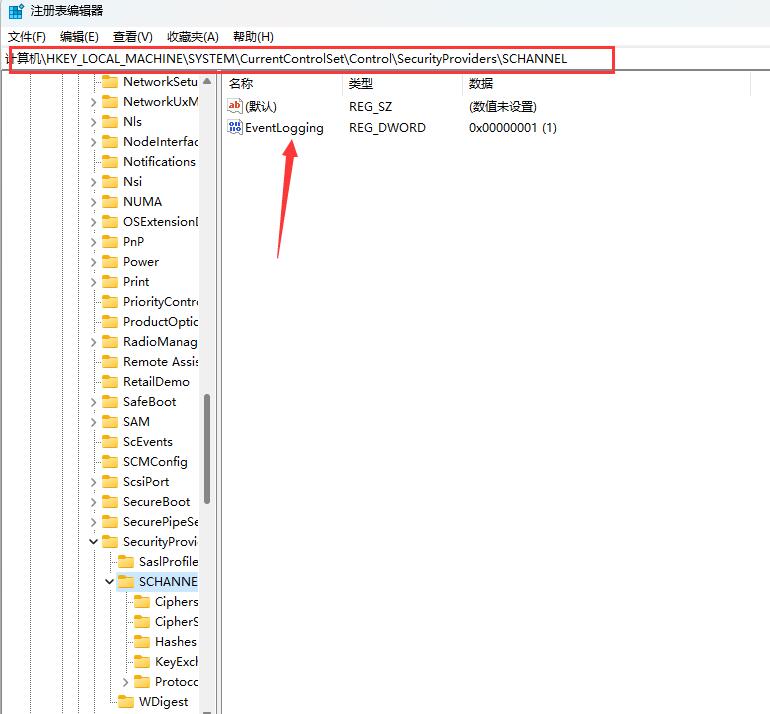Select the SCHANNEL folder icon
The height and width of the screenshot is (714, 770).
126,581
